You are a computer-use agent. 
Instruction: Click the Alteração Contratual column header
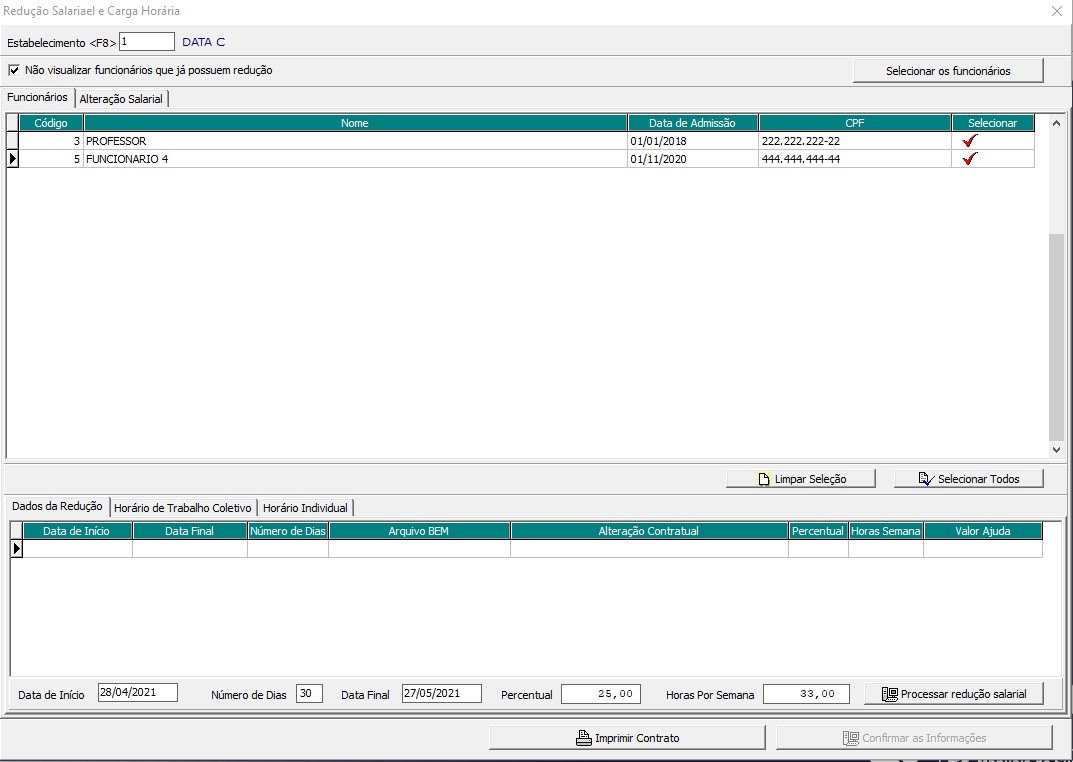coord(649,531)
